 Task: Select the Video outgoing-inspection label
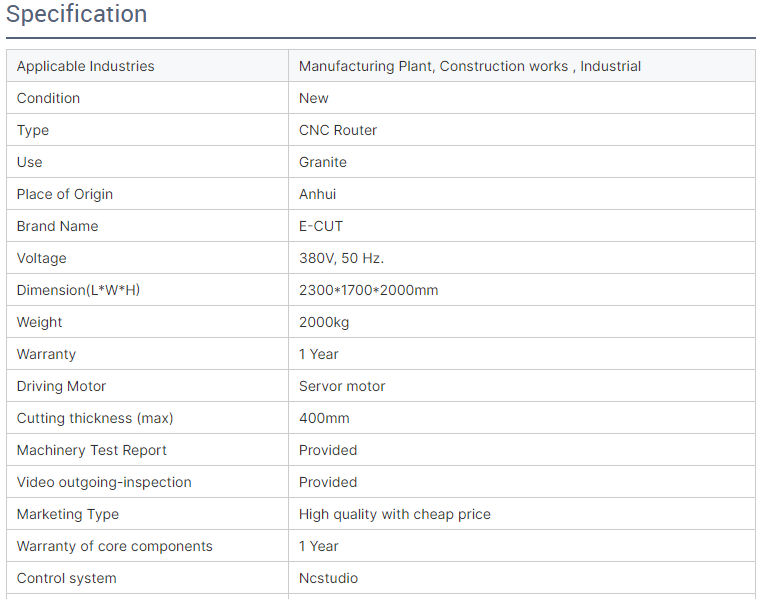coord(104,482)
